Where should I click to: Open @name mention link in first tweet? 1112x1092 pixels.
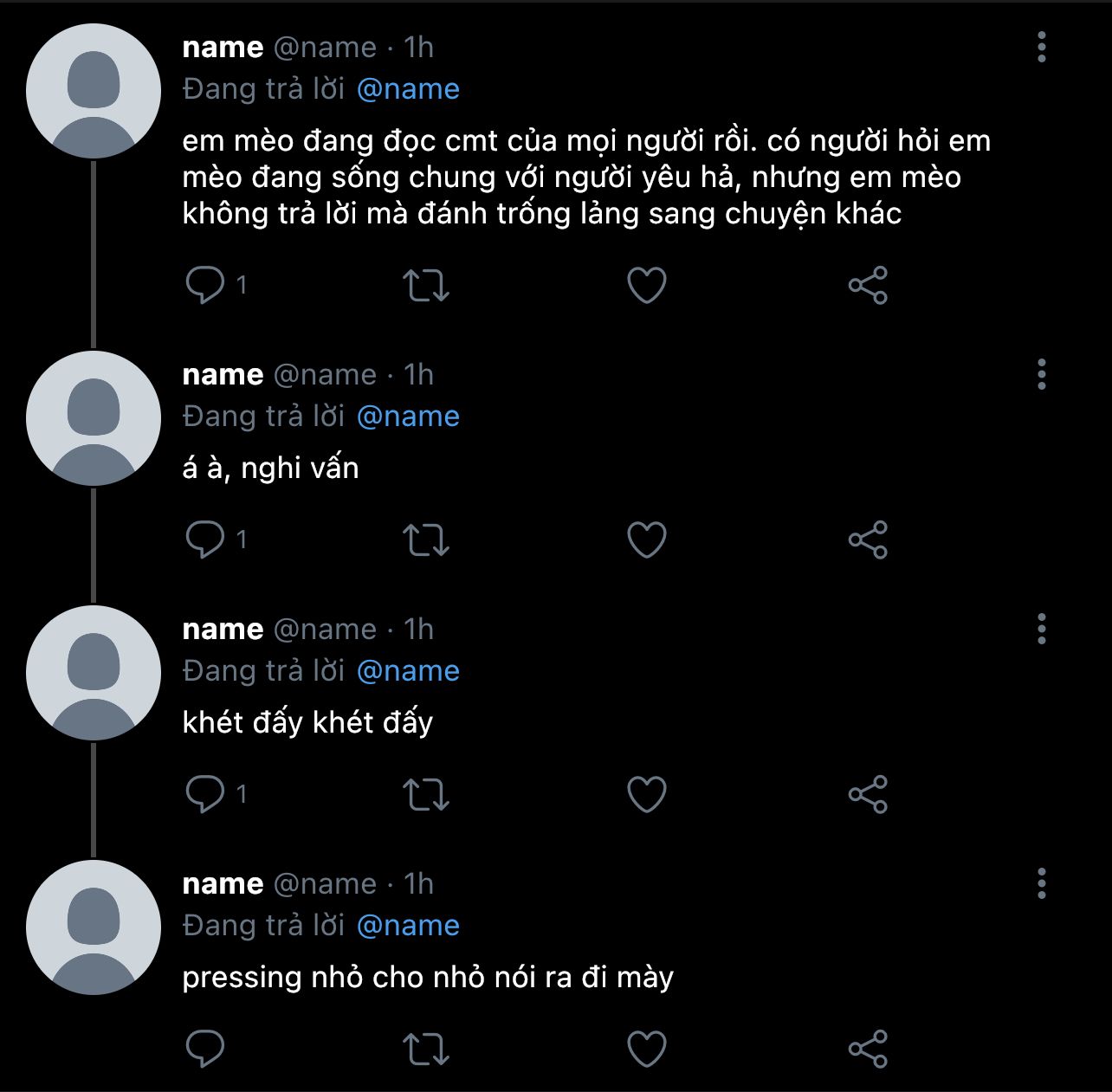point(408,89)
